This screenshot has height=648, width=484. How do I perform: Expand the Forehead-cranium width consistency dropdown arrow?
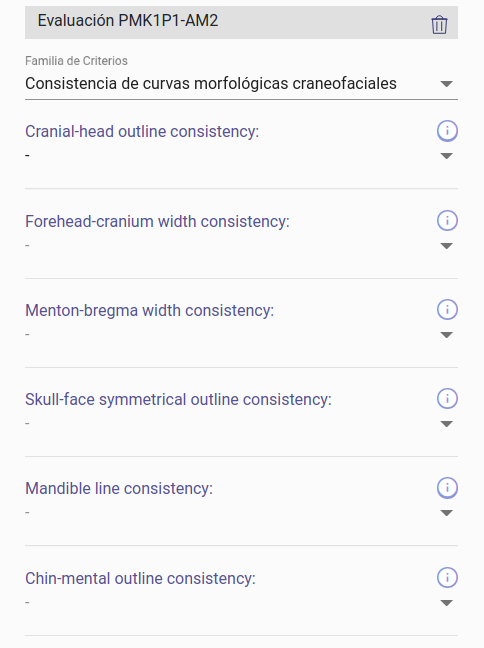[x=446, y=246]
